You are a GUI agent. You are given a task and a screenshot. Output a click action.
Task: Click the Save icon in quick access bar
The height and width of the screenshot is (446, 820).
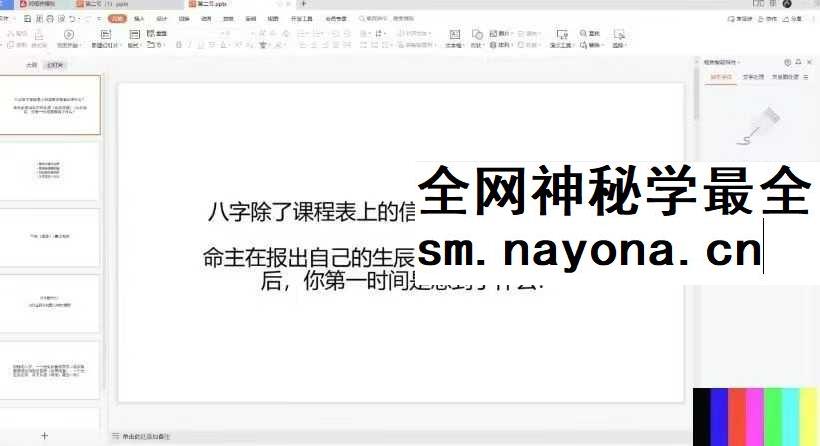tap(28, 19)
